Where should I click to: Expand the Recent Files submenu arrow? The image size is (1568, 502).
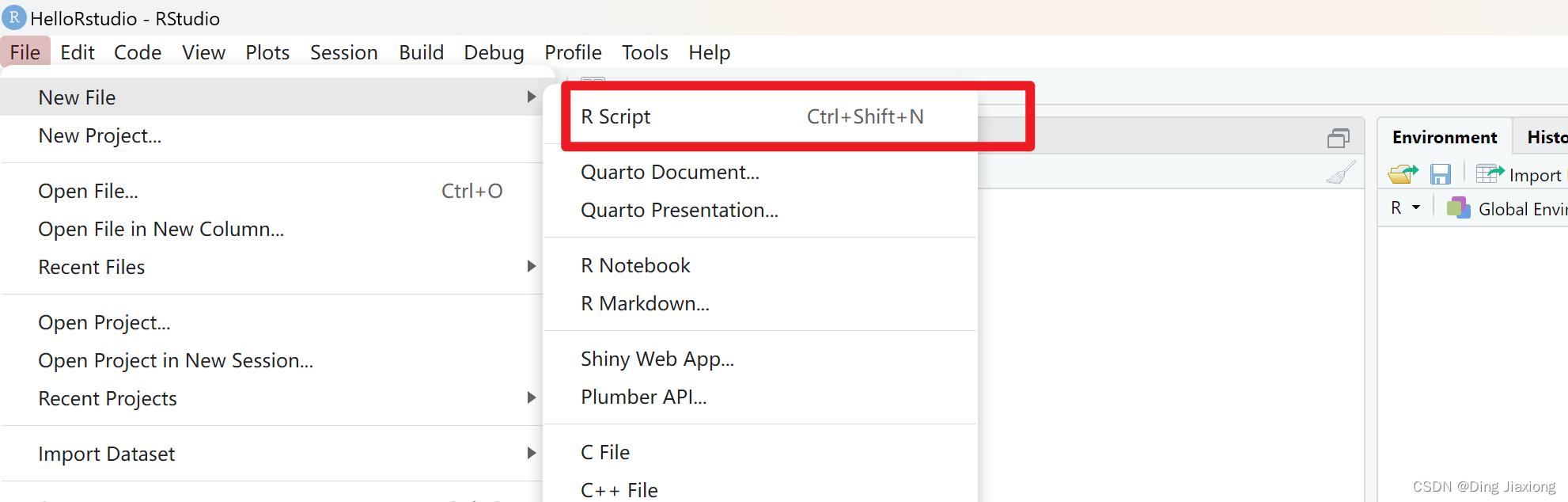532,266
